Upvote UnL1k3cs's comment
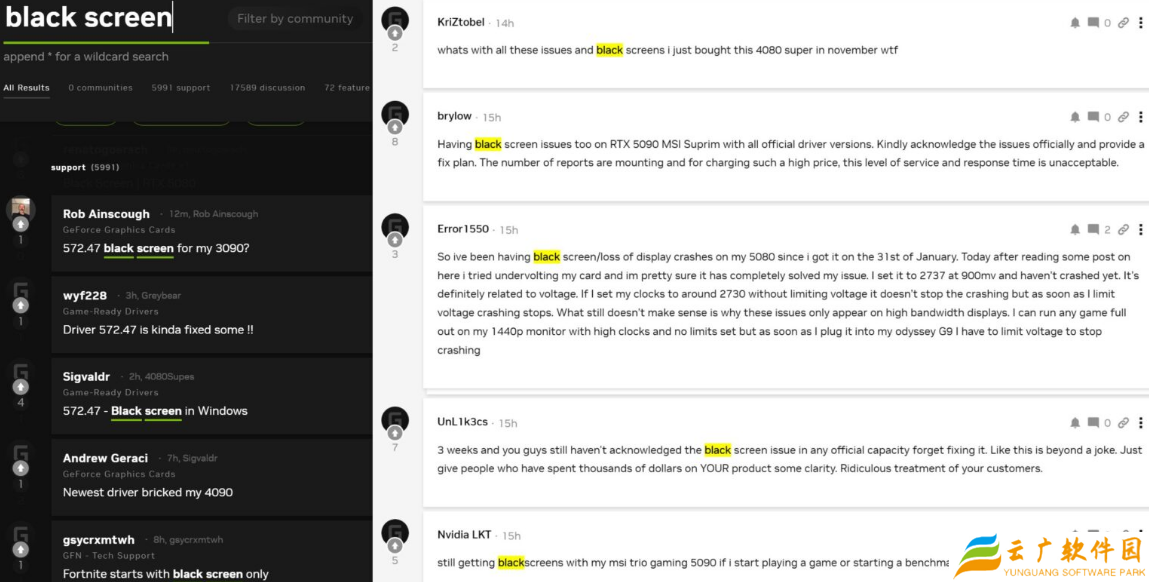Image resolution: width=1149 pixels, height=582 pixels. [395, 433]
